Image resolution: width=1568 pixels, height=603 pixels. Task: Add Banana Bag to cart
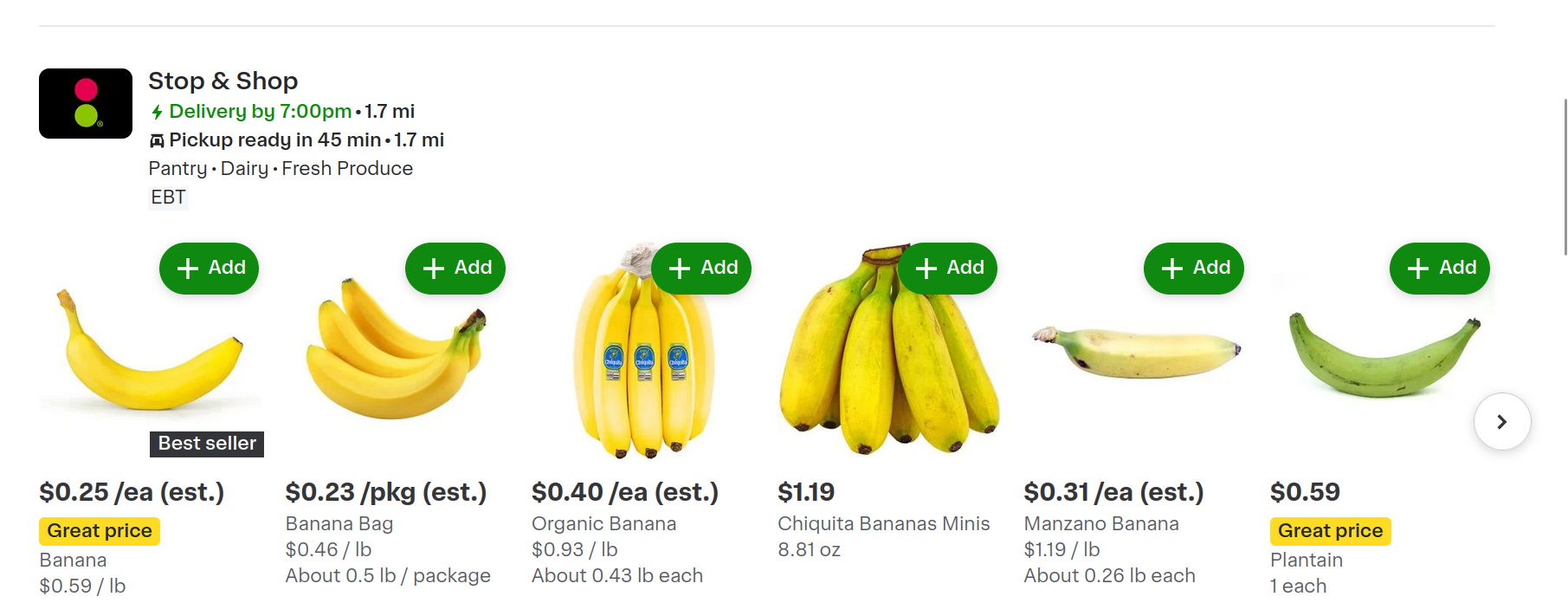455,269
